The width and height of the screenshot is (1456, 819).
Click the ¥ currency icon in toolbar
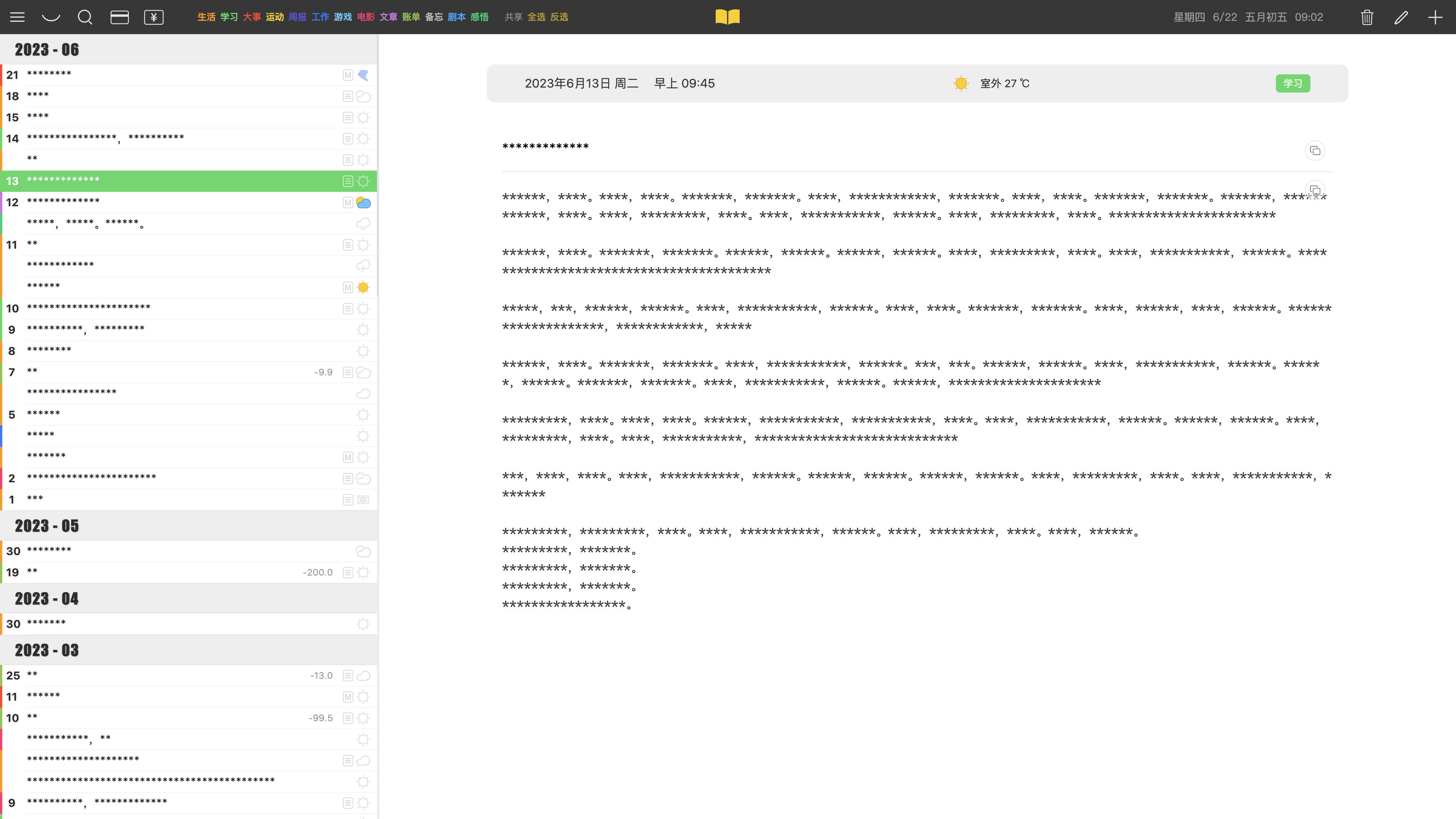(x=153, y=17)
